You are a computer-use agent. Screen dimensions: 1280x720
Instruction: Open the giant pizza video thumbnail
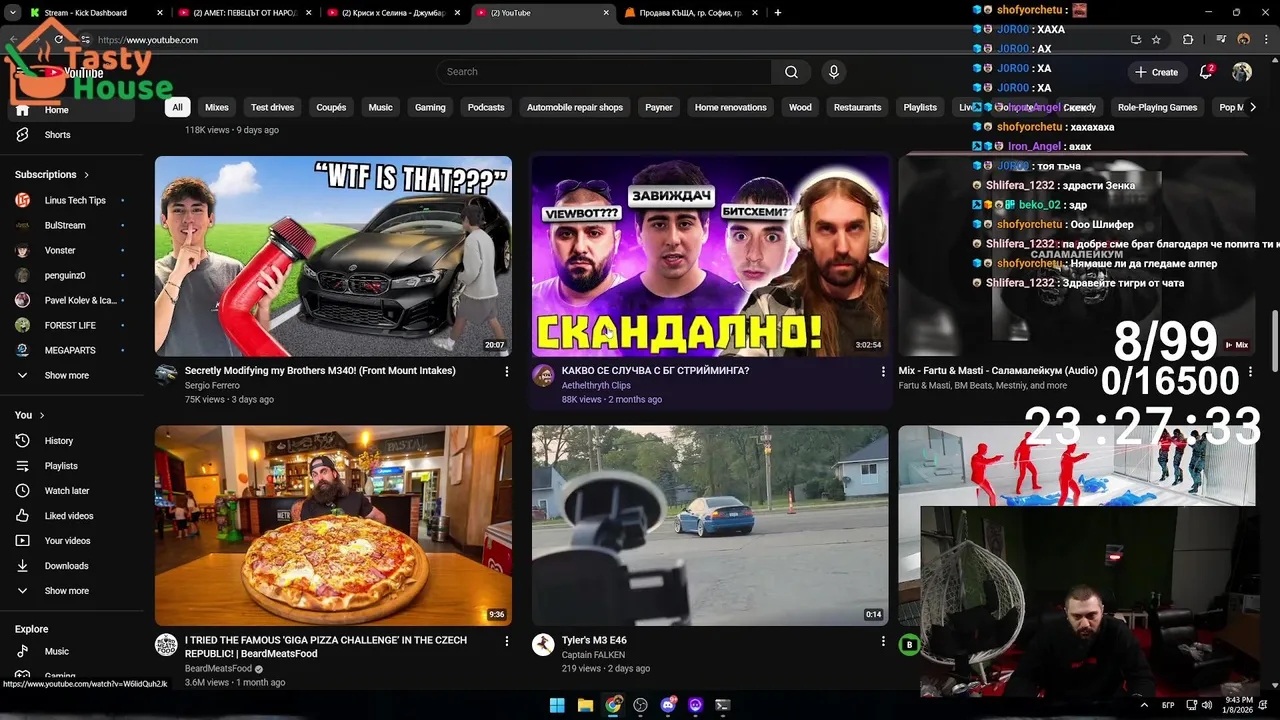coord(333,526)
